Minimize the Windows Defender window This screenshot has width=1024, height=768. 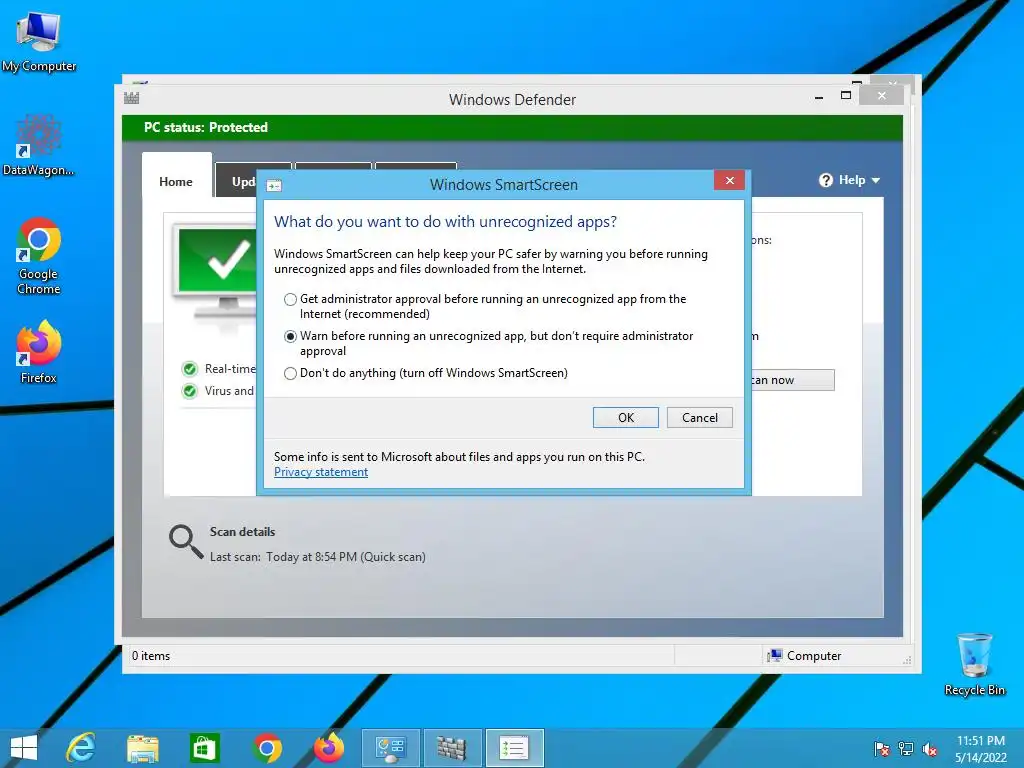pos(819,97)
